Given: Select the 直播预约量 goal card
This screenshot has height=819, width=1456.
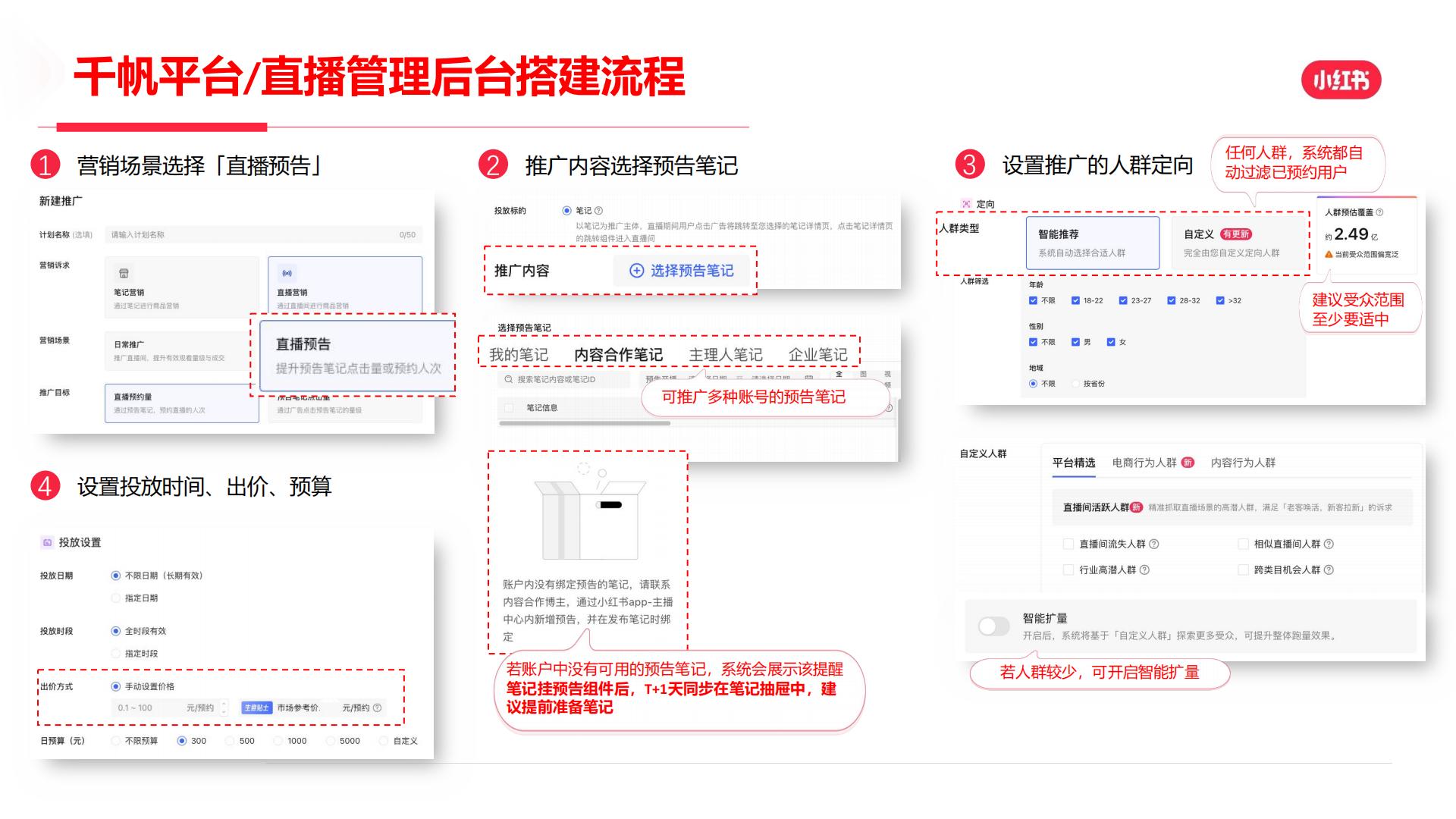Looking at the screenshot, I should tap(181, 403).
